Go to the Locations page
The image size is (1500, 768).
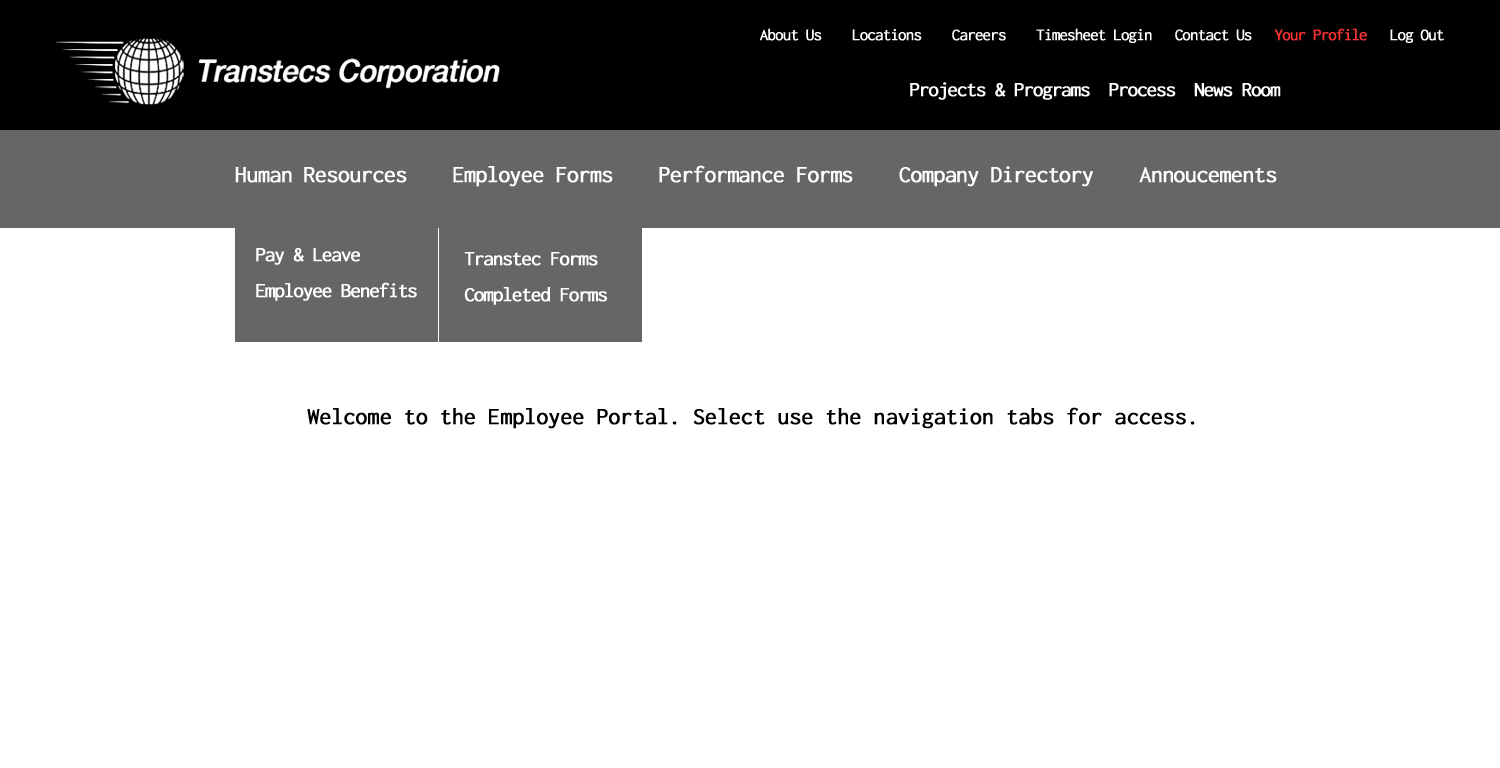point(886,35)
